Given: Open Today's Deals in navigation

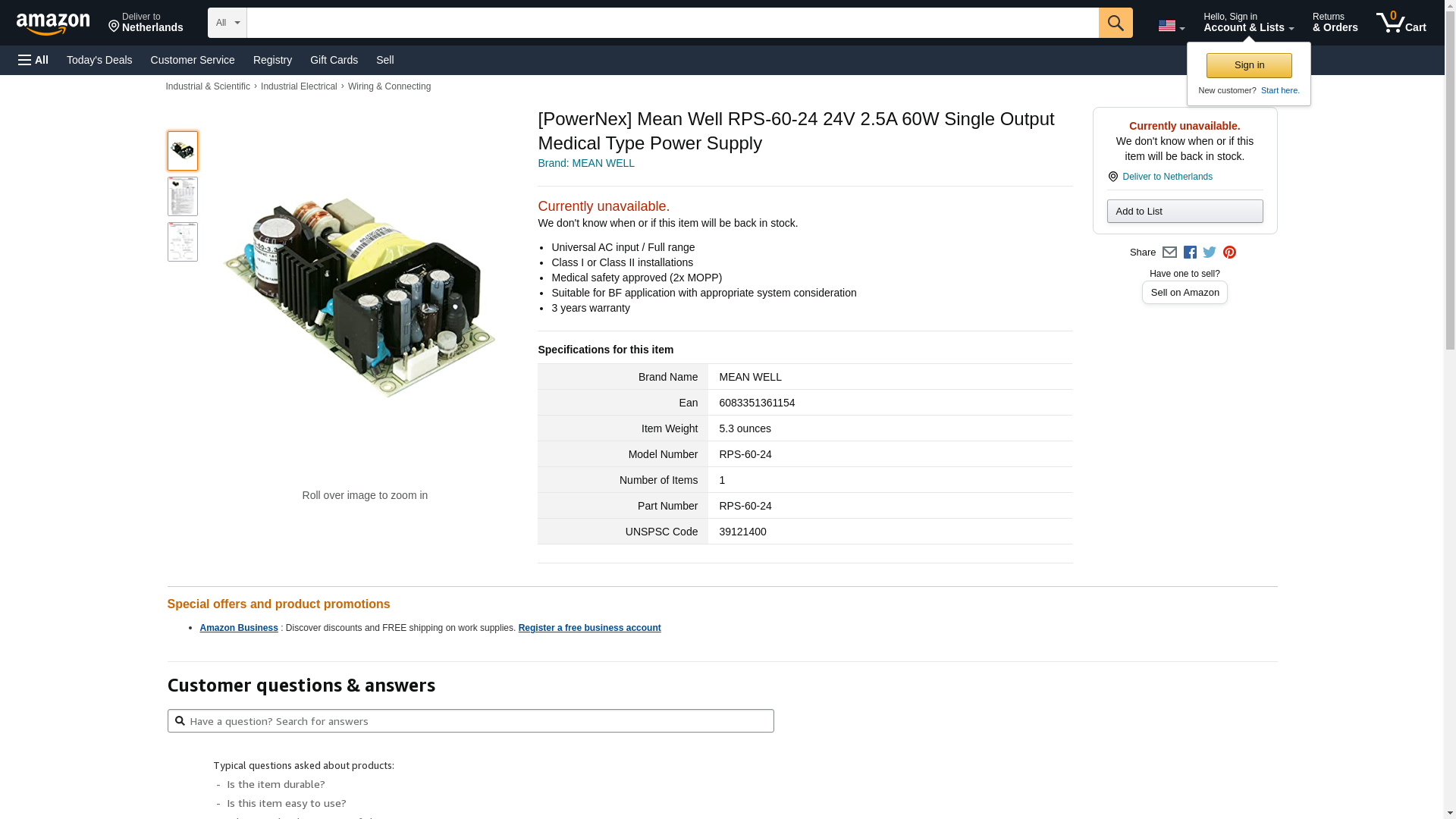Looking at the screenshot, I should (x=99, y=60).
